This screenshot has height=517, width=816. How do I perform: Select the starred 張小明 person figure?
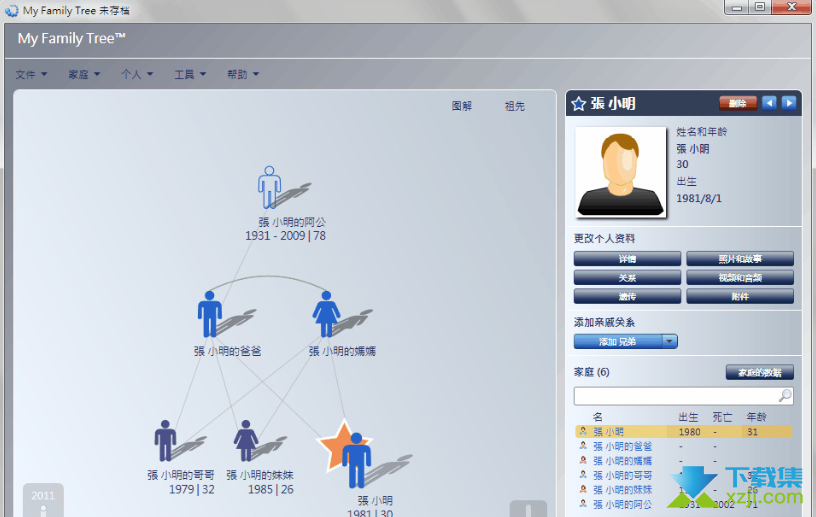click(356, 460)
